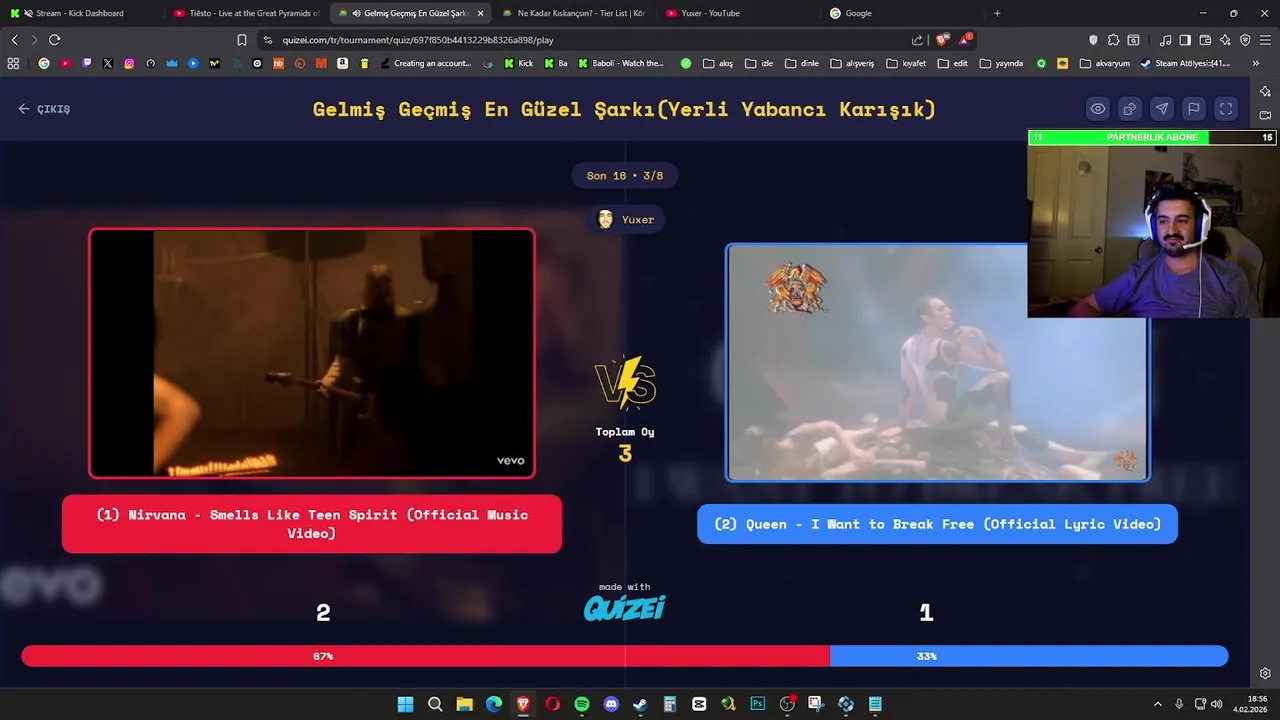The height and width of the screenshot is (720, 1280).
Task: Click the flag report icon
Action: coord(1194,109)
